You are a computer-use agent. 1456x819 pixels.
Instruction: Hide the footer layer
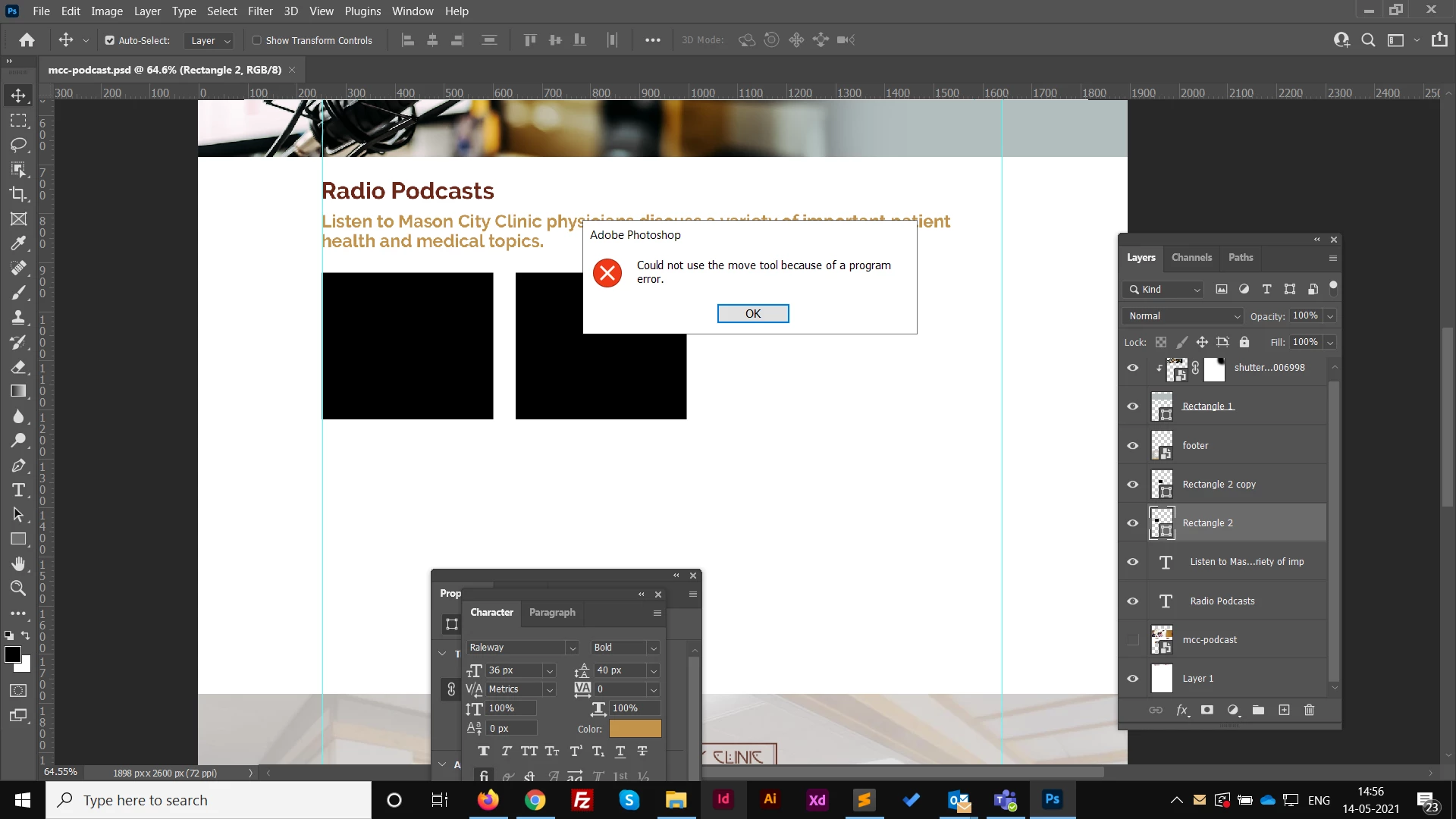pyautogui.click(x=1133, y=446)
